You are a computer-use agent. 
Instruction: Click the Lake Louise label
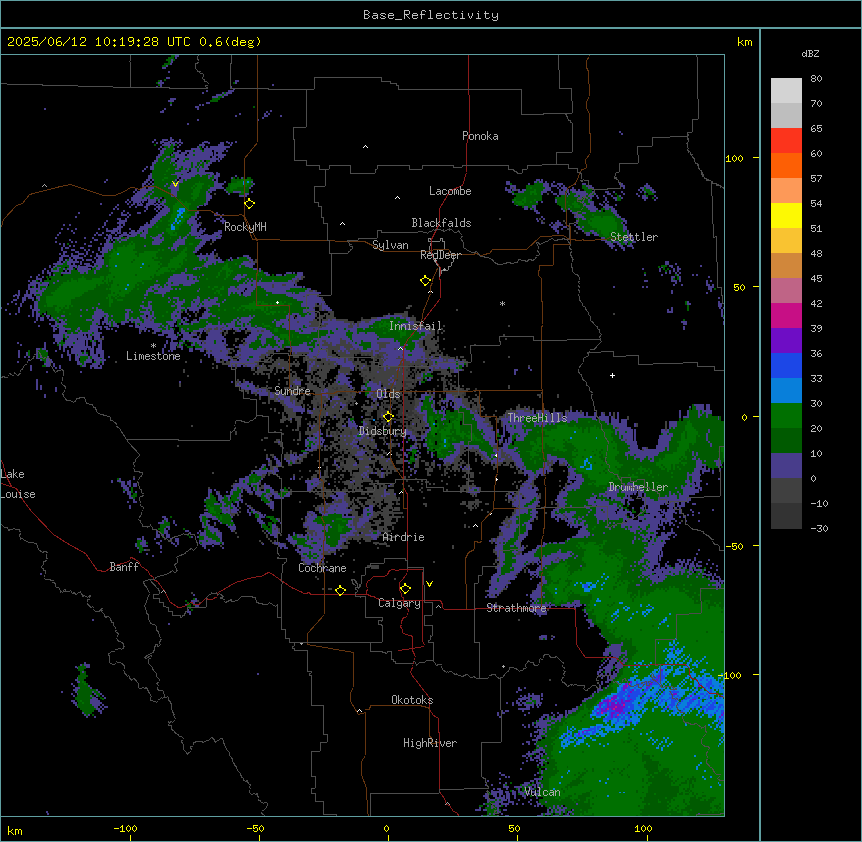(x=16, y=484)
